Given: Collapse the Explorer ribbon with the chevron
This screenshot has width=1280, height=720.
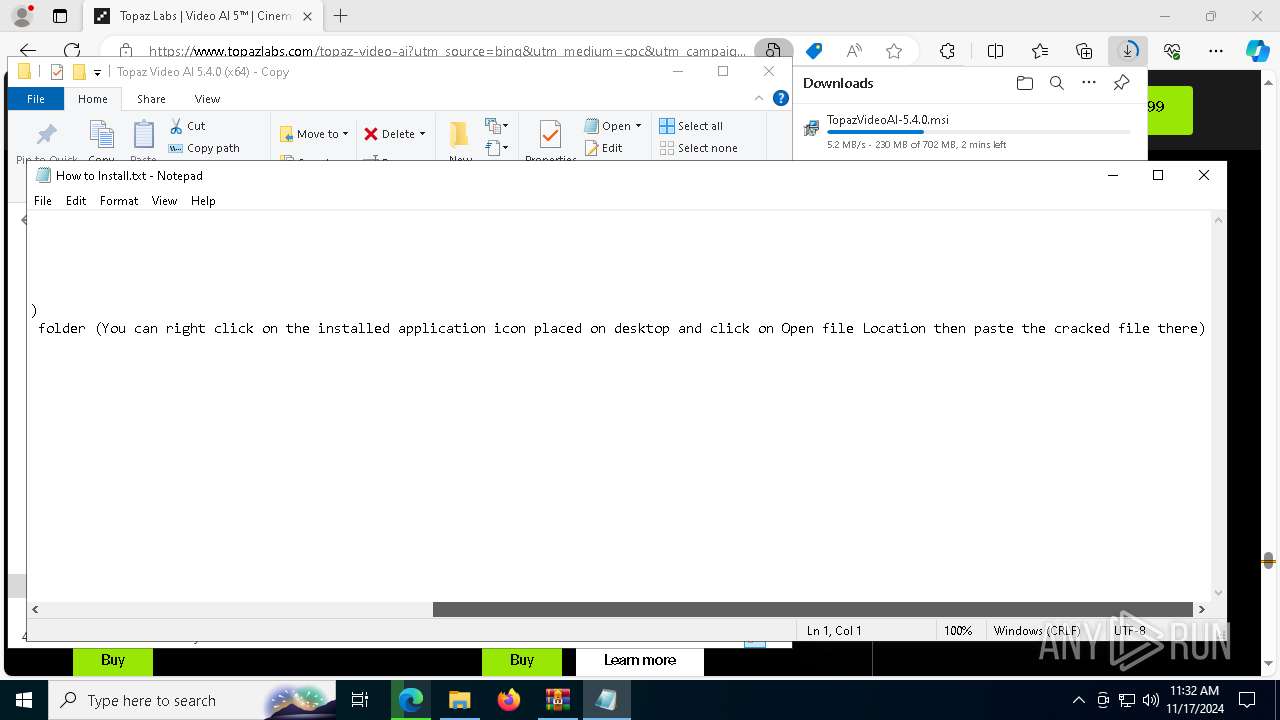Looking at the screenshot, I should coord(759,98).
